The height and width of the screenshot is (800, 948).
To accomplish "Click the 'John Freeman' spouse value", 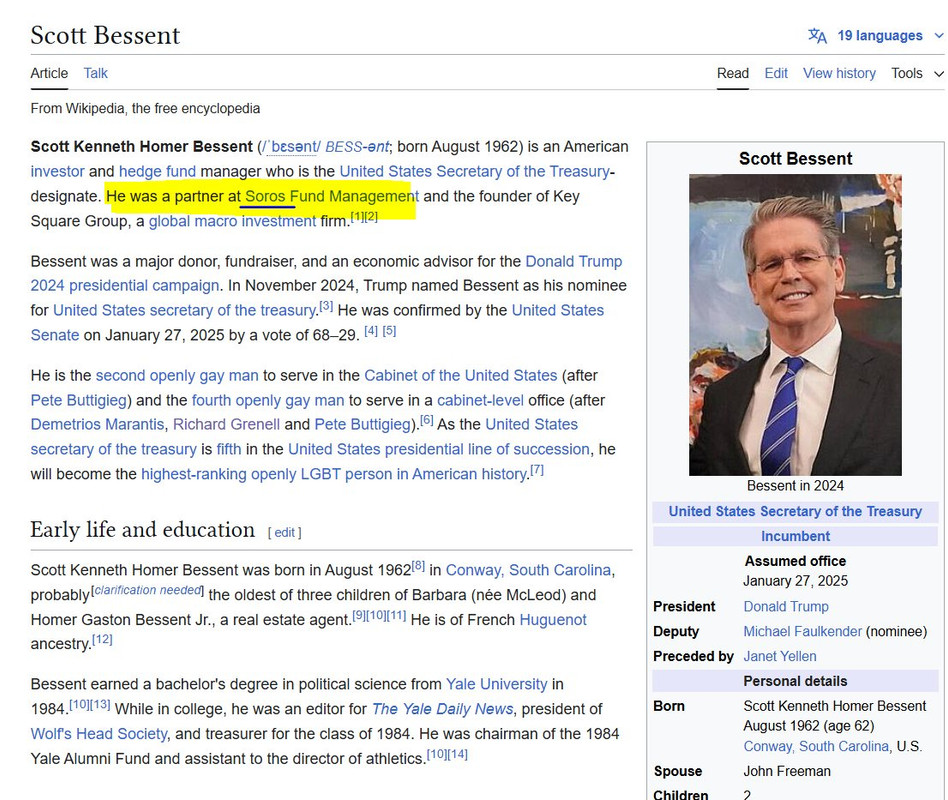I will click(x=787, y=771).
